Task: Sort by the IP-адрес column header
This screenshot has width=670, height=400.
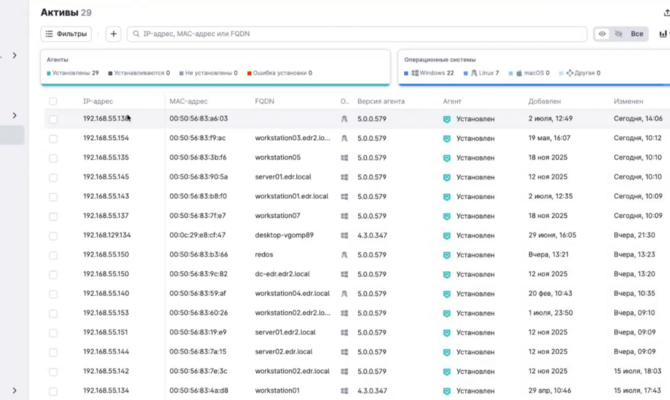Action: click(98, 101)
